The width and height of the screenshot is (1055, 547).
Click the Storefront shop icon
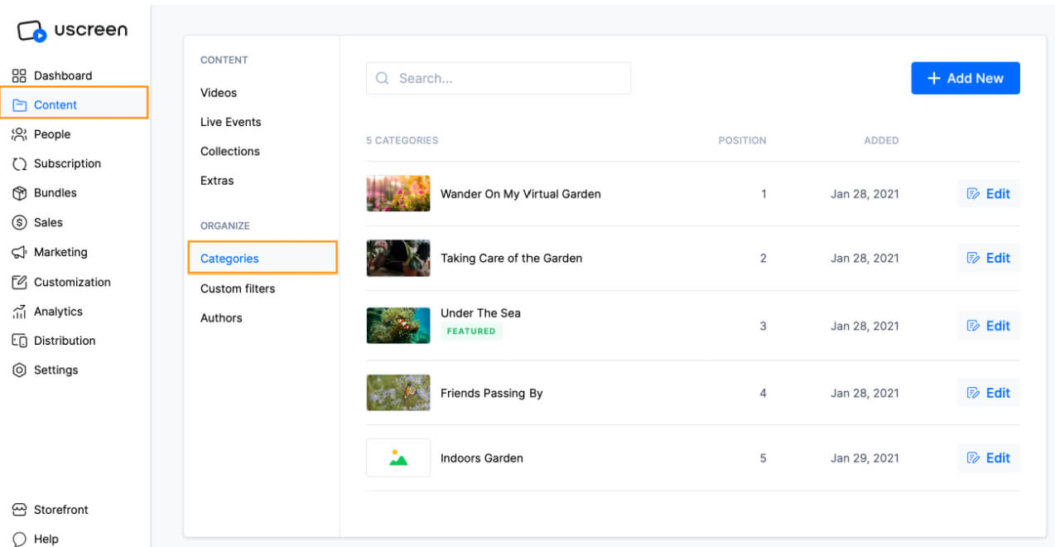(18, 510)
